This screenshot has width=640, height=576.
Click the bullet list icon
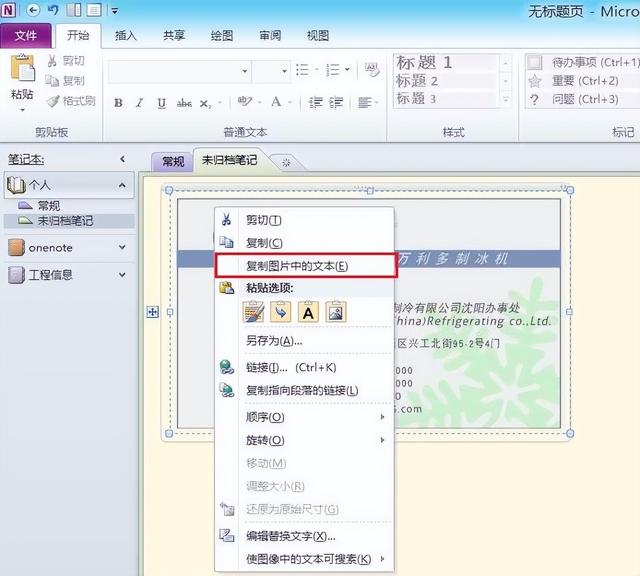302,70
